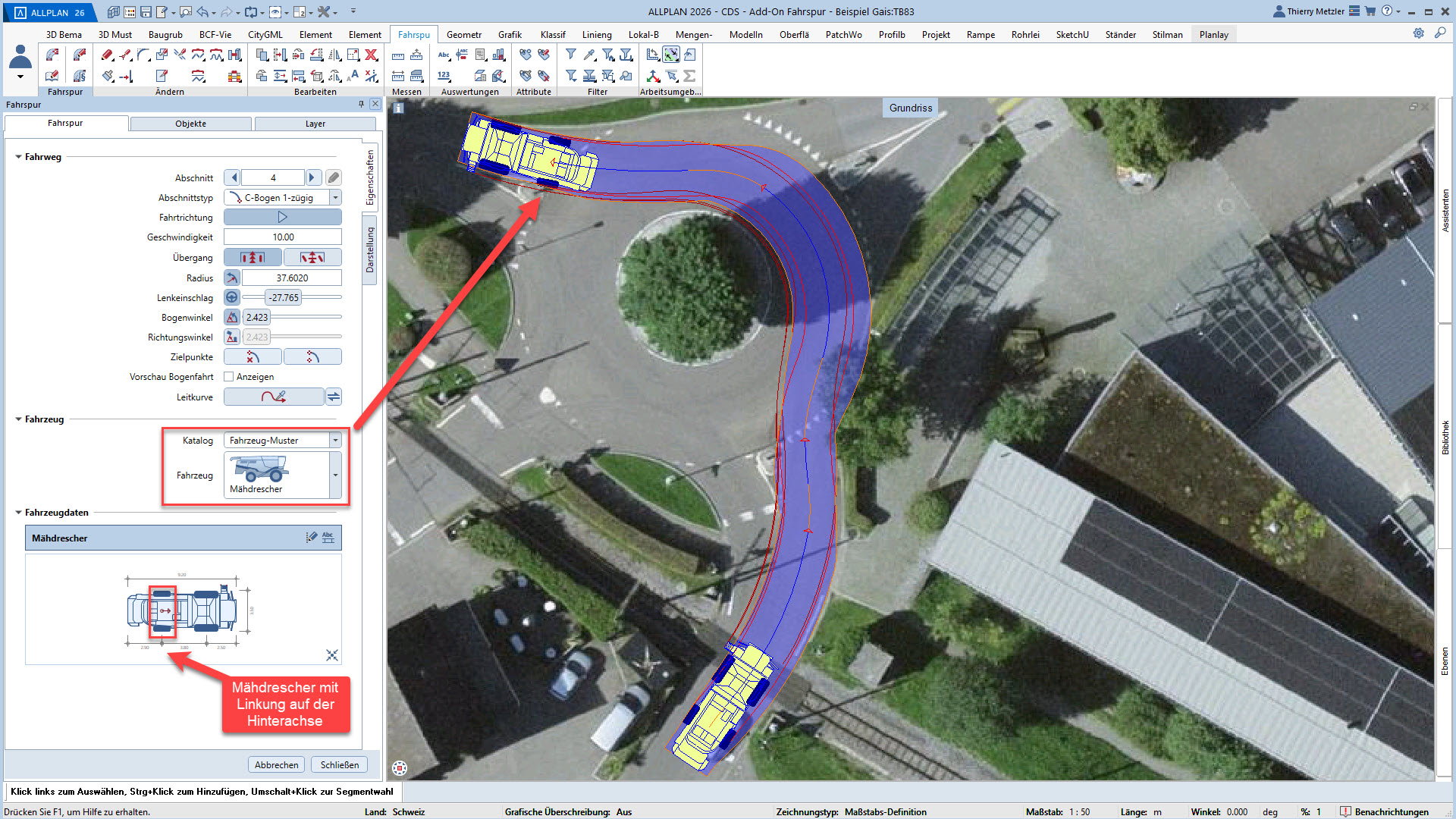Open the Katalog Fahrzeug-Muster dropdown

(x=335, y=440)
